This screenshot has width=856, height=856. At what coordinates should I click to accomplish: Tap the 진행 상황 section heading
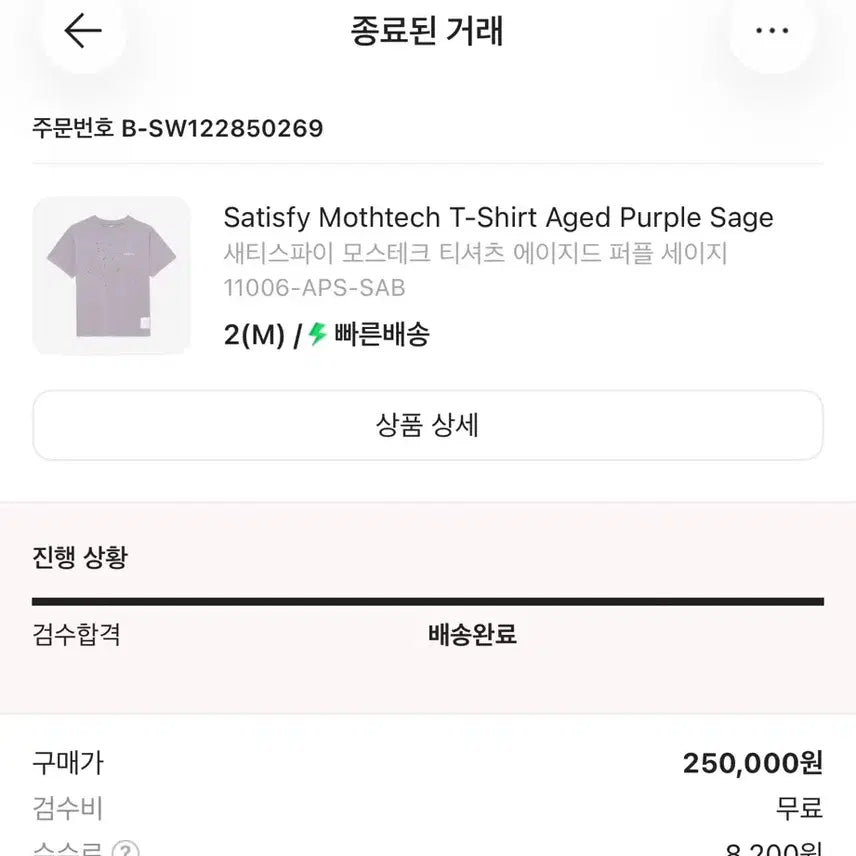(80, 557)
